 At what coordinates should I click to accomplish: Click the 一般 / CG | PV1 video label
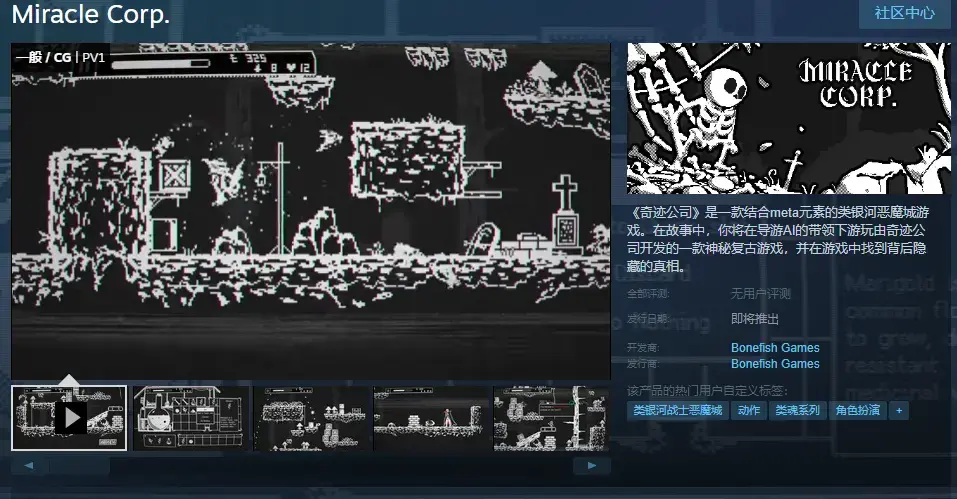(60, 57)
